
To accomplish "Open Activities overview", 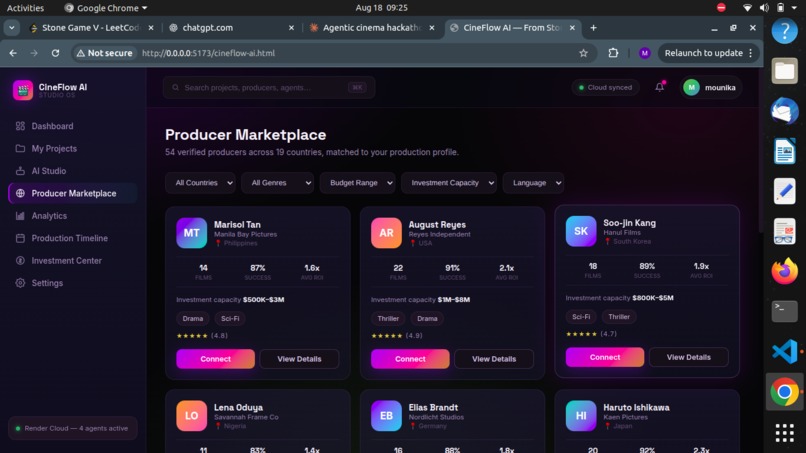I will pos(25,8).
